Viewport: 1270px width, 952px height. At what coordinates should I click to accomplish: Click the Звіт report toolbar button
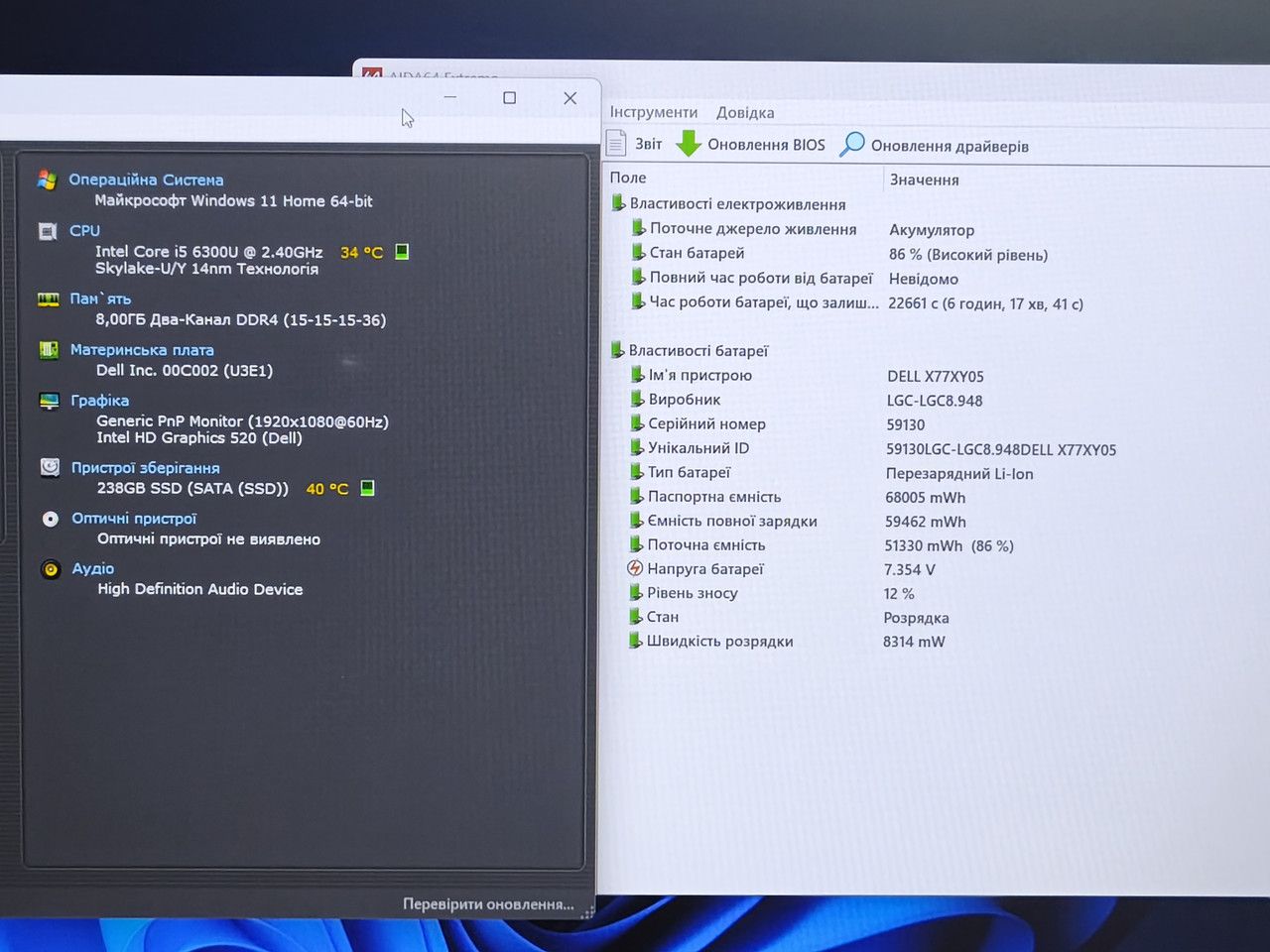click(634, 144)
